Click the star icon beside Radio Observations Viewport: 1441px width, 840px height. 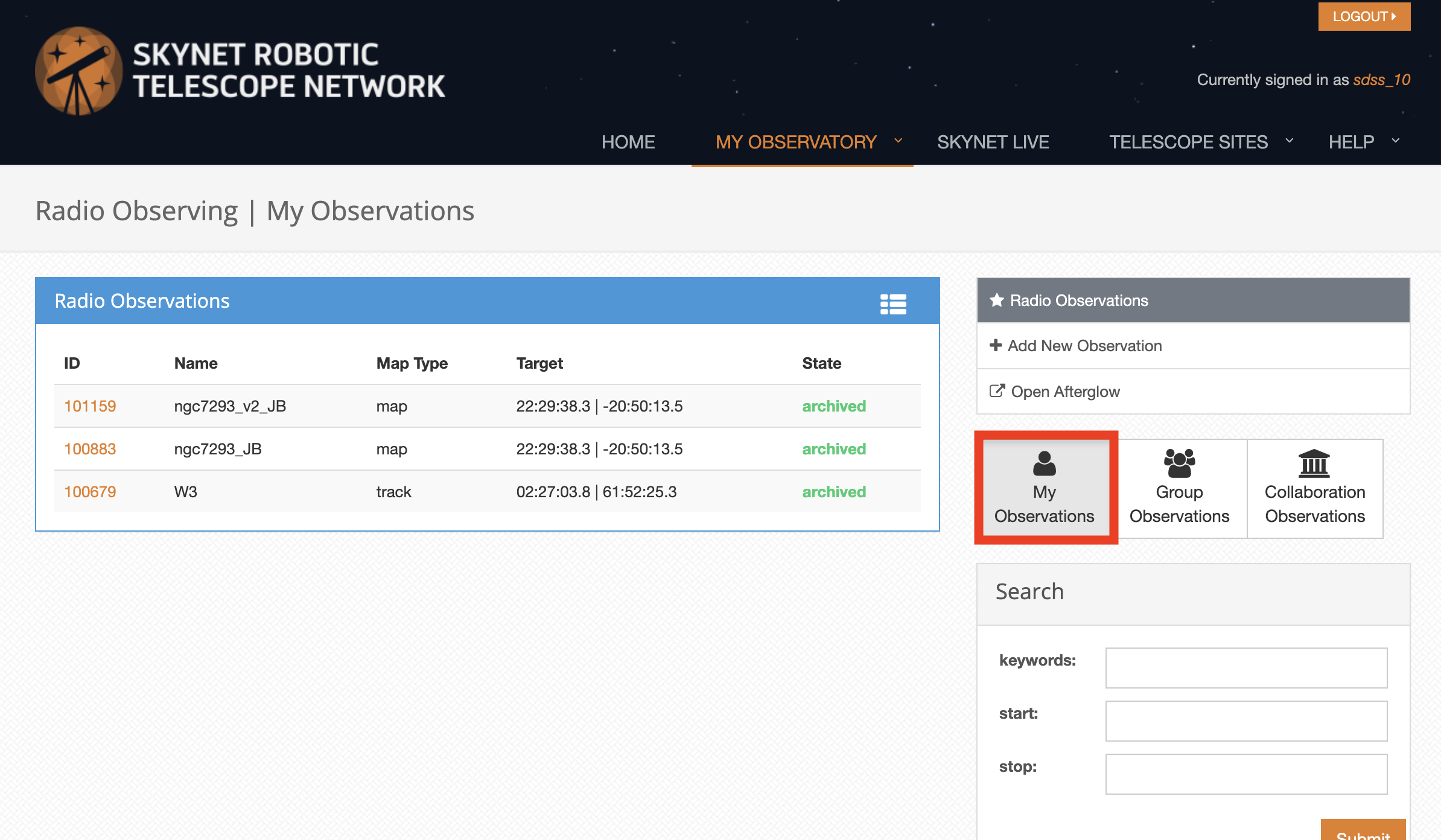(x=997, y=300)
